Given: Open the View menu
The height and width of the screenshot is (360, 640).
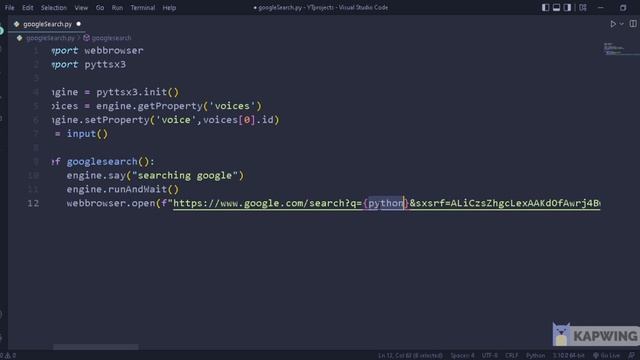Looking at the screenshot, I should (81, 7).
